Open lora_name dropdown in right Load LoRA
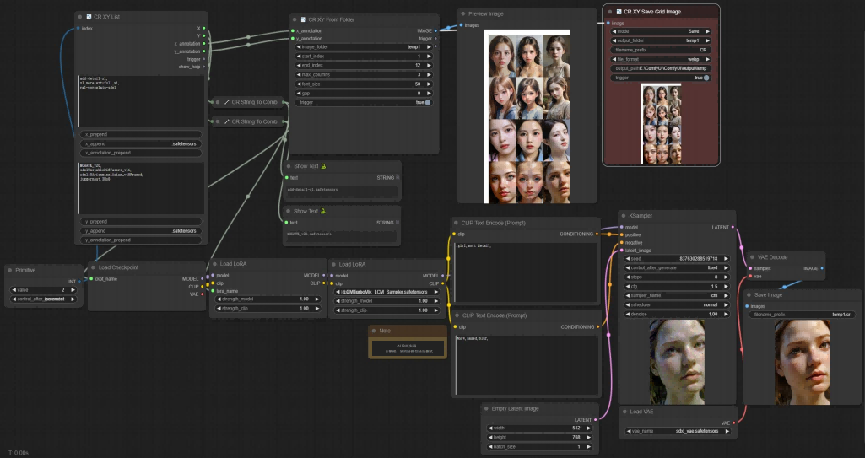The height and width of the screenshot is (458, 865). tap(388, 291)
